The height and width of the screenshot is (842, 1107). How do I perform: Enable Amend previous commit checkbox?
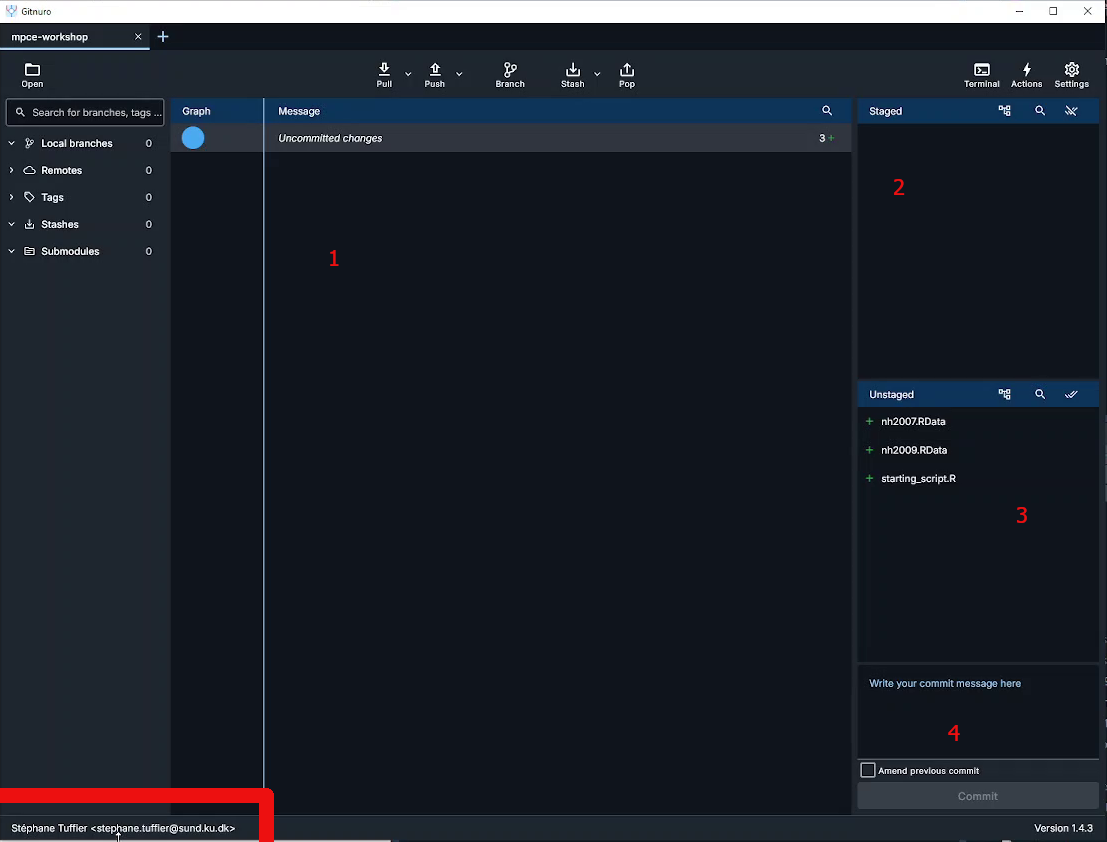[868, 770]
